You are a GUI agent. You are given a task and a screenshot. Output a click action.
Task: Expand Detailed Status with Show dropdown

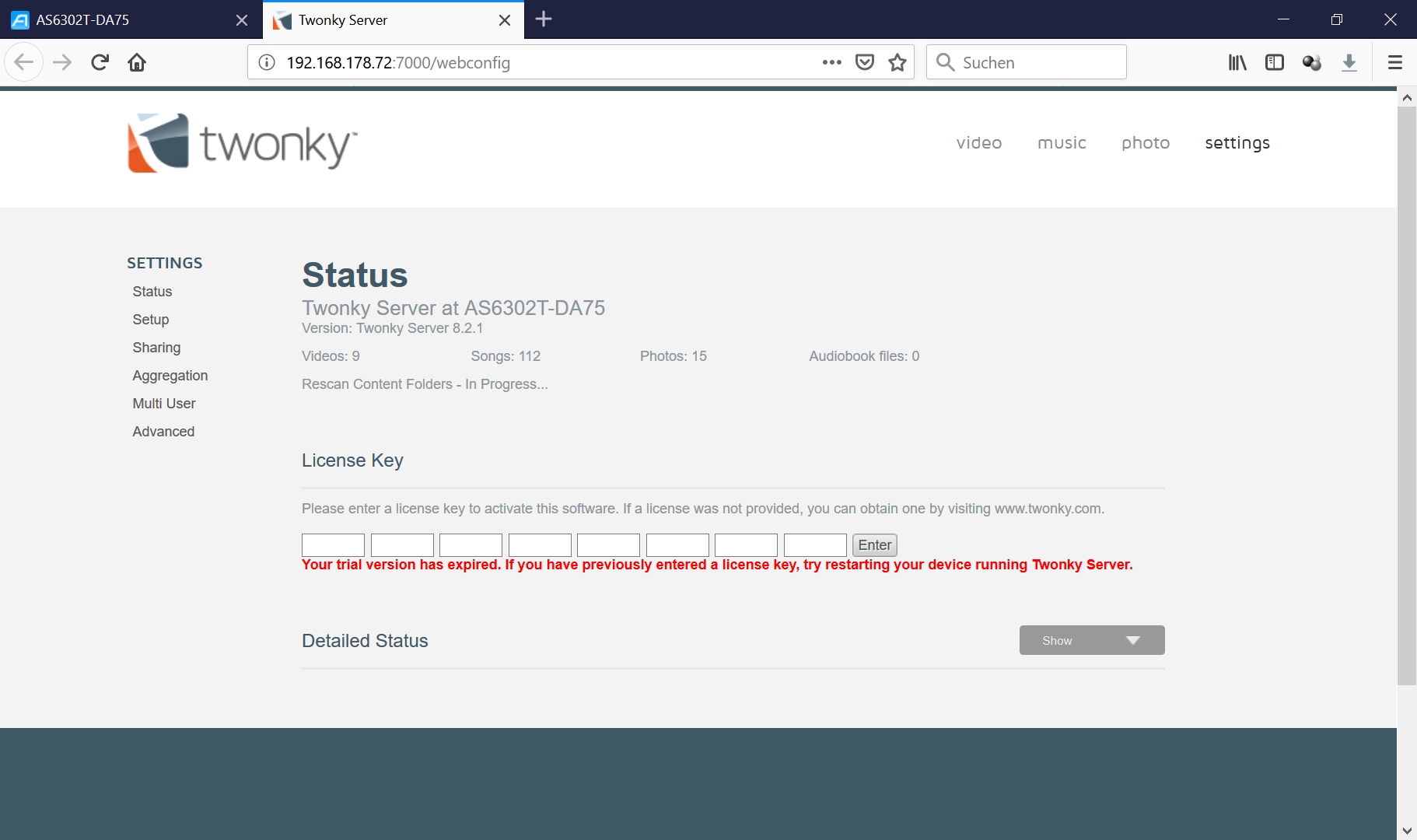tap(1092, 640)
